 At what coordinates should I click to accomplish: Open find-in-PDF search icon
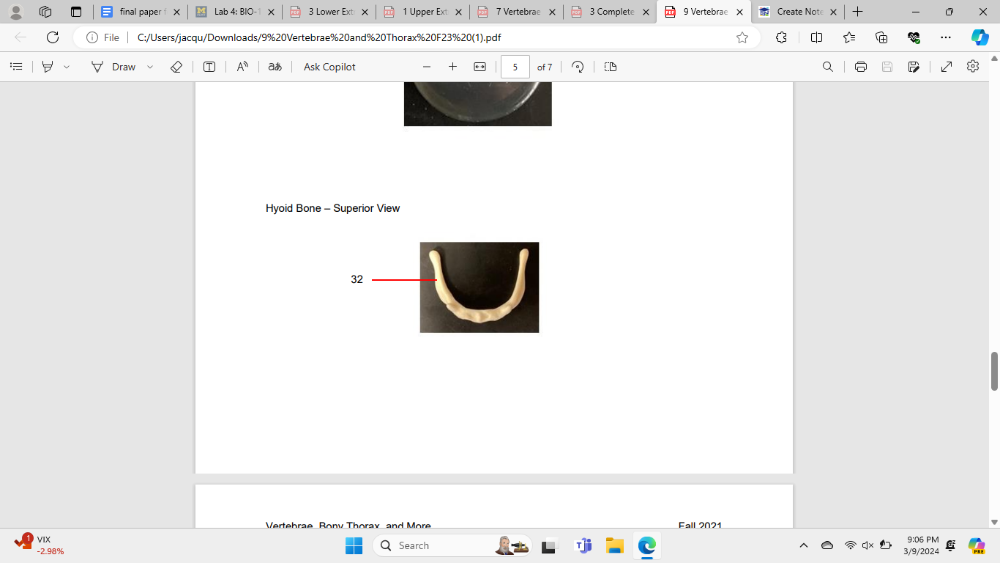pos(827,67)
